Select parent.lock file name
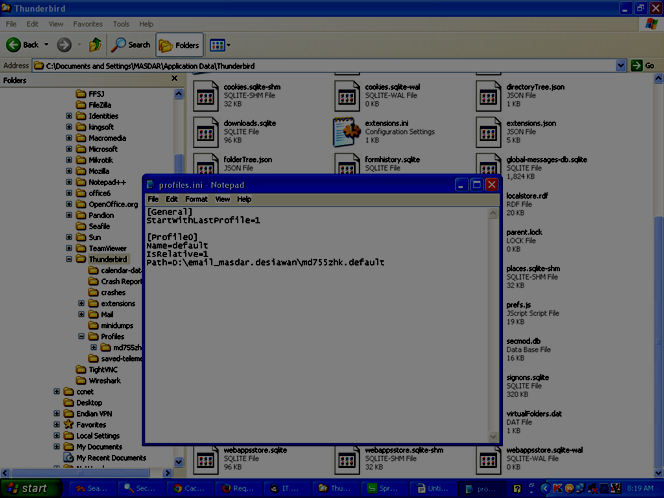This screenshot has width=664, height=498. pos(524,232)
